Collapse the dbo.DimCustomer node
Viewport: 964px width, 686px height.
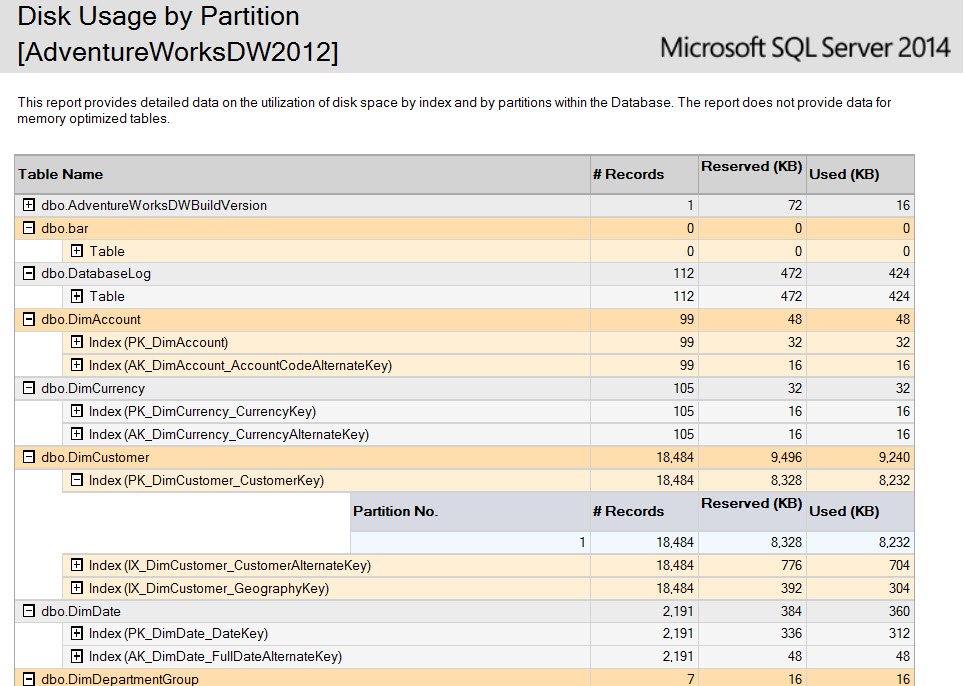tap(29, 457)
